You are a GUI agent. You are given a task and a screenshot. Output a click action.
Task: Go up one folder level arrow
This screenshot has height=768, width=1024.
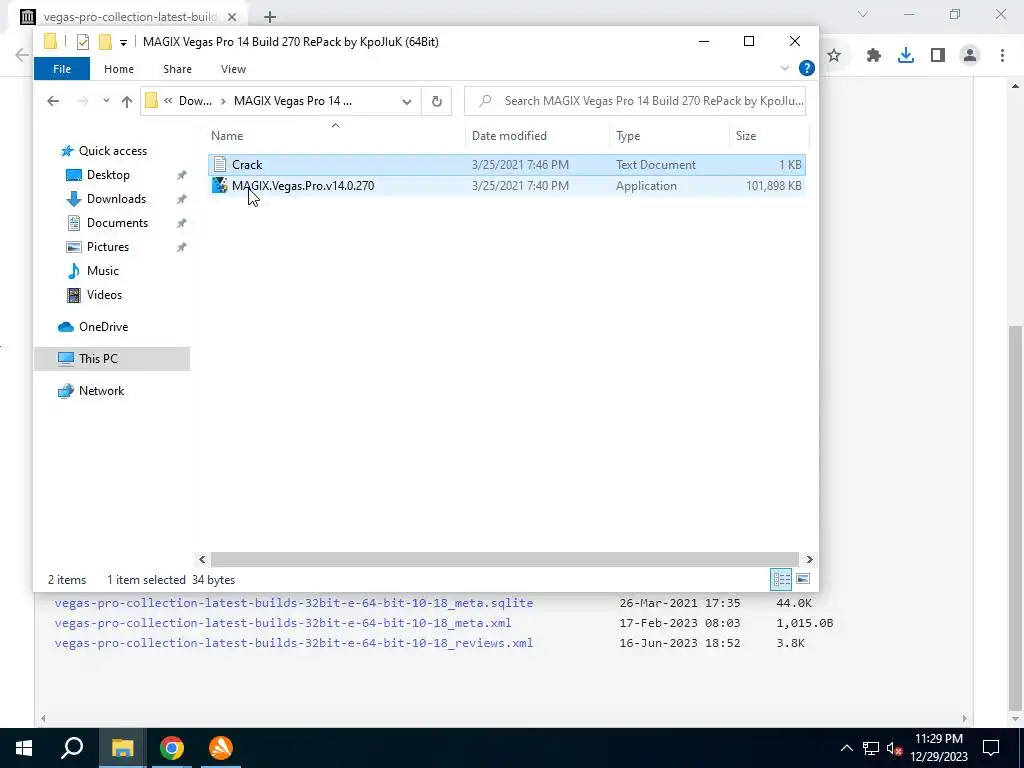127,101
